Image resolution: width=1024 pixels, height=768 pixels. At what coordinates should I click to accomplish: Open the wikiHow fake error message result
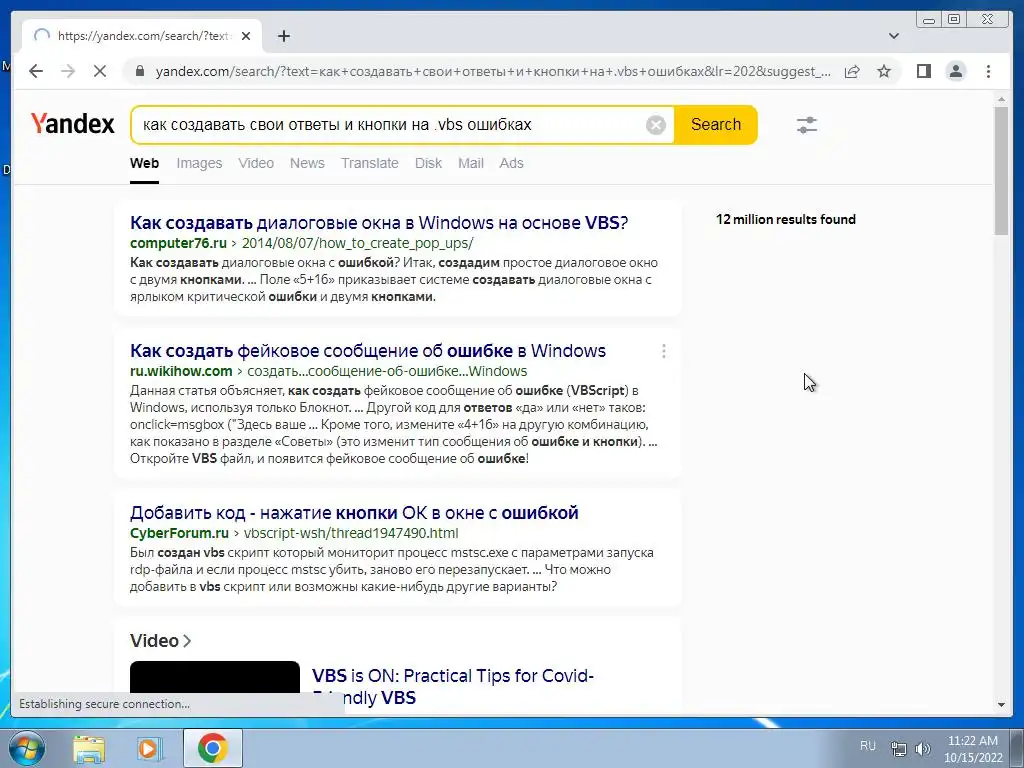(368, 351)
